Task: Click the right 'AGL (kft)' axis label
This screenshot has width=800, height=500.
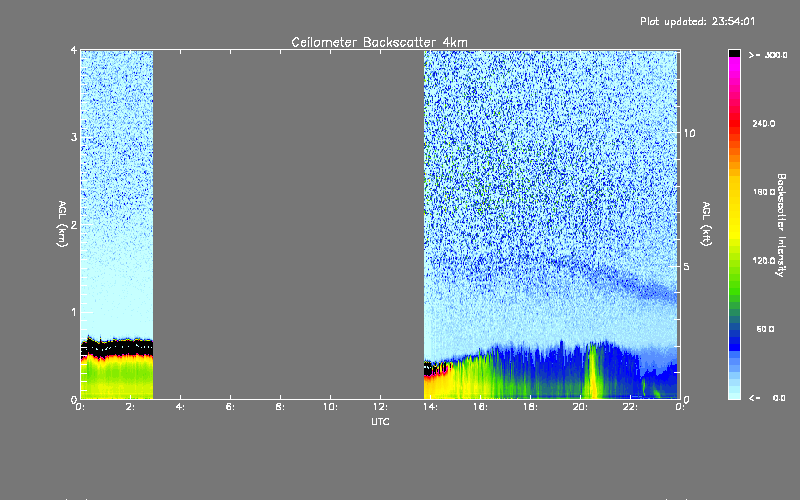Action: click(707, 224)
